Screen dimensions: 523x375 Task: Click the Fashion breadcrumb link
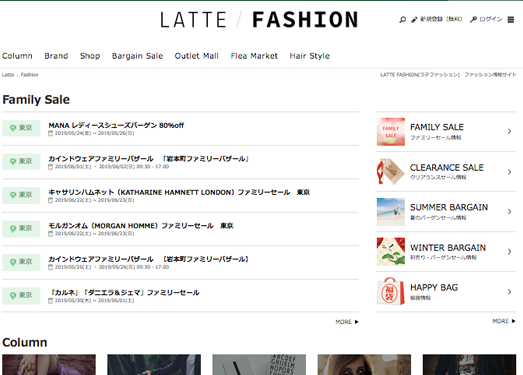29,75
